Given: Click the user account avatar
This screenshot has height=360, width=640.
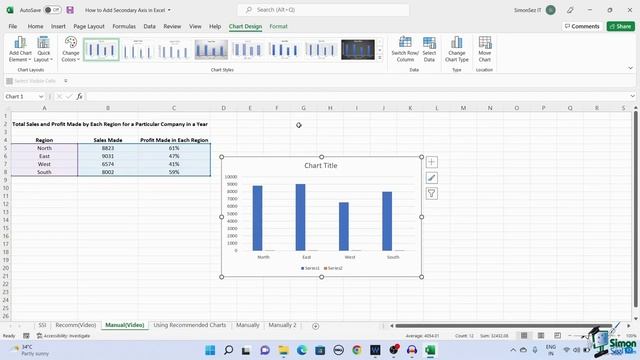Looking at the screenshot, I should [551, 10].
